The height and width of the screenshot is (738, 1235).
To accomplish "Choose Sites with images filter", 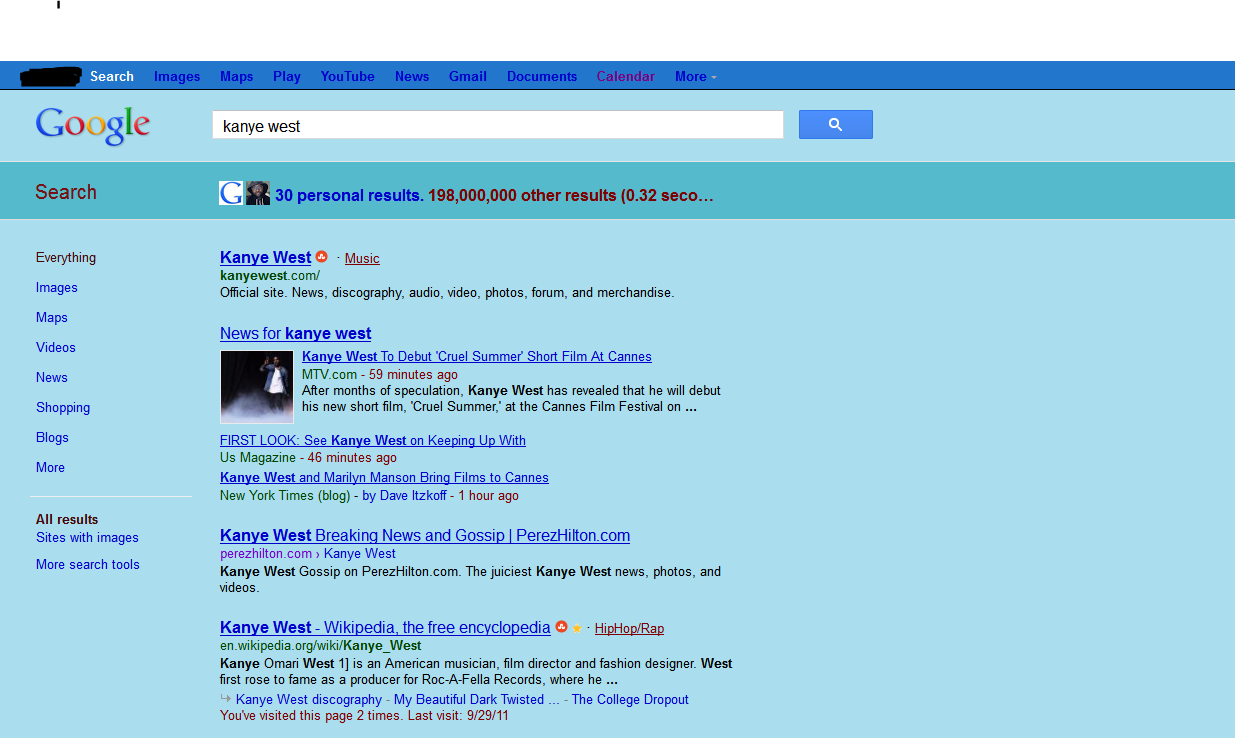I will click(x=87, y=537).
